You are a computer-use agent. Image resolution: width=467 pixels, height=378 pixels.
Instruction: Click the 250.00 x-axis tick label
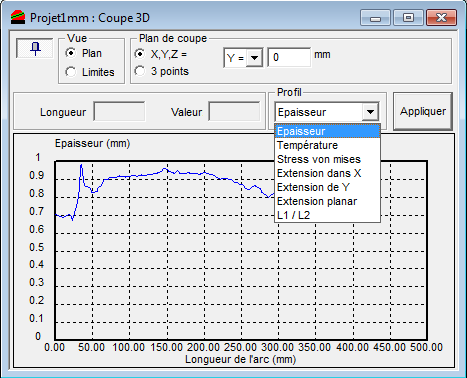(x=240, y=347)
